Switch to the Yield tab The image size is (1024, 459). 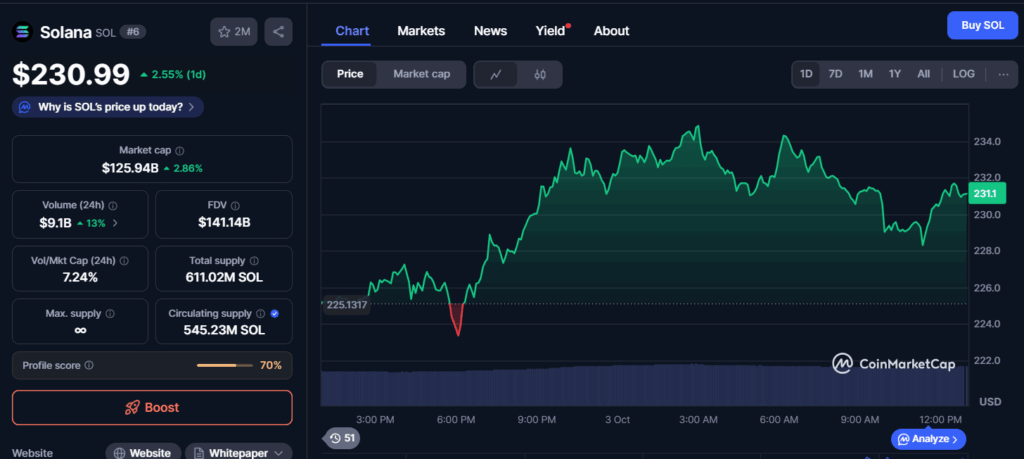point(549,31)
